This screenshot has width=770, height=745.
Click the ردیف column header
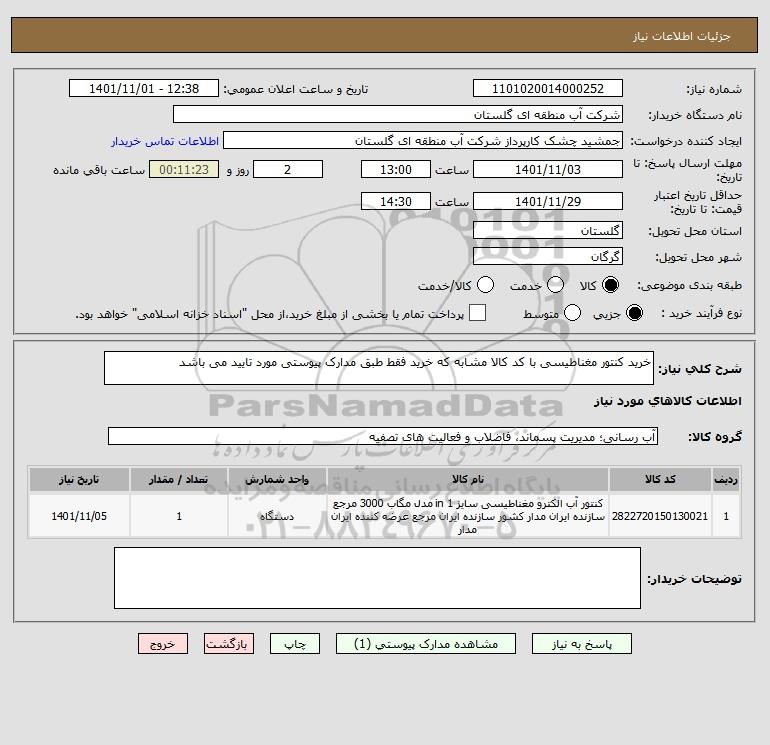pyautogui.click(x=726, y=479)
